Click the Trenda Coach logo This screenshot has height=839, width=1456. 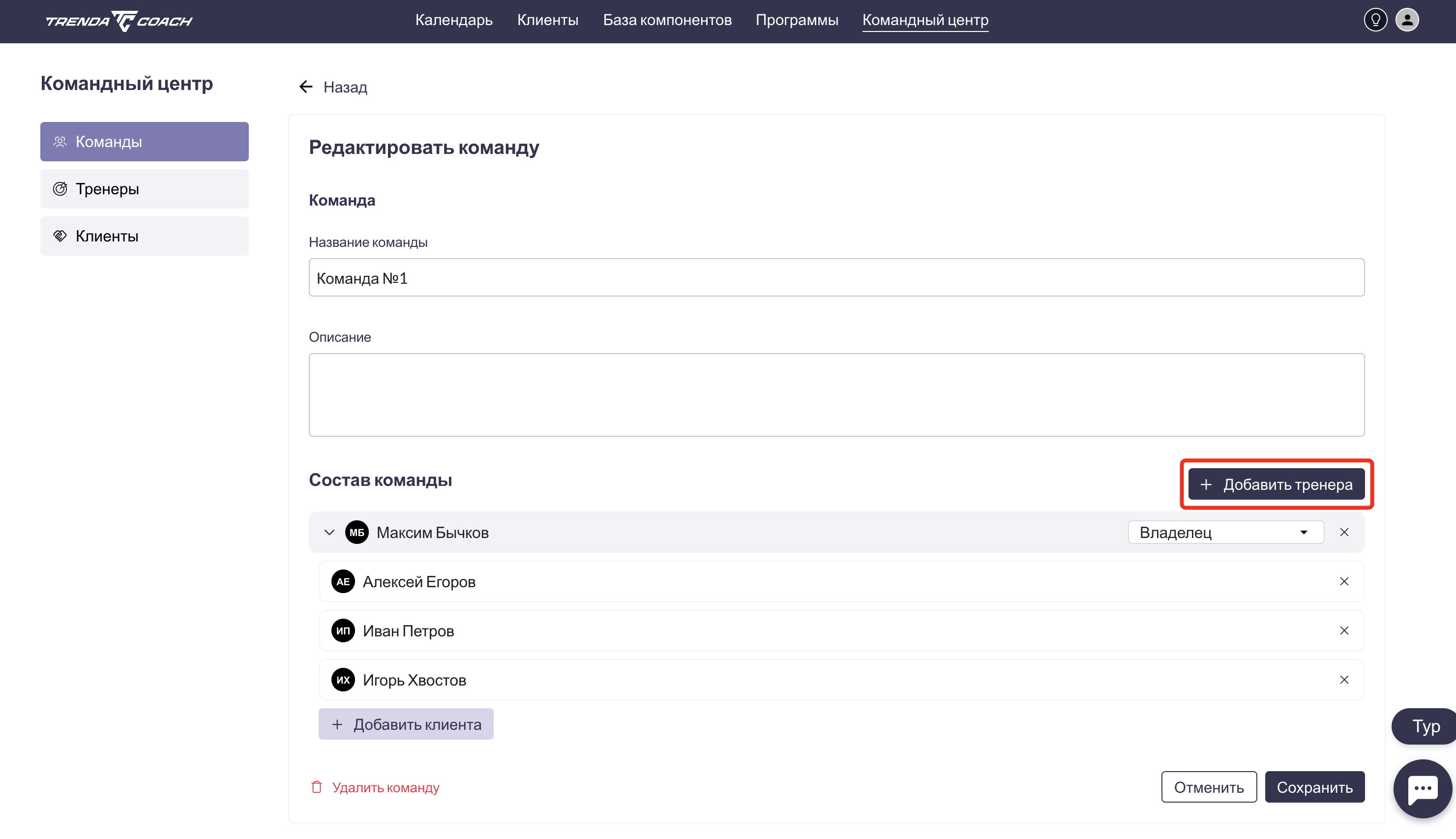click(x=119, y=21)
